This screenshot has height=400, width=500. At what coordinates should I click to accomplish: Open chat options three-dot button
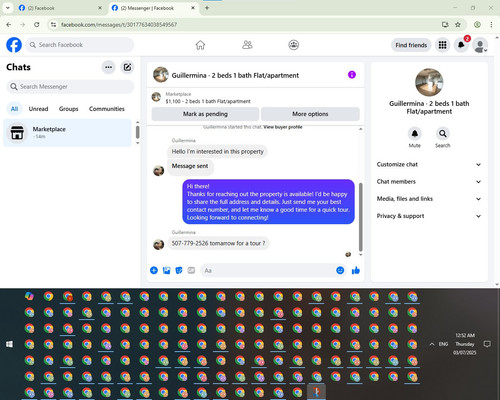click(108, 67)
